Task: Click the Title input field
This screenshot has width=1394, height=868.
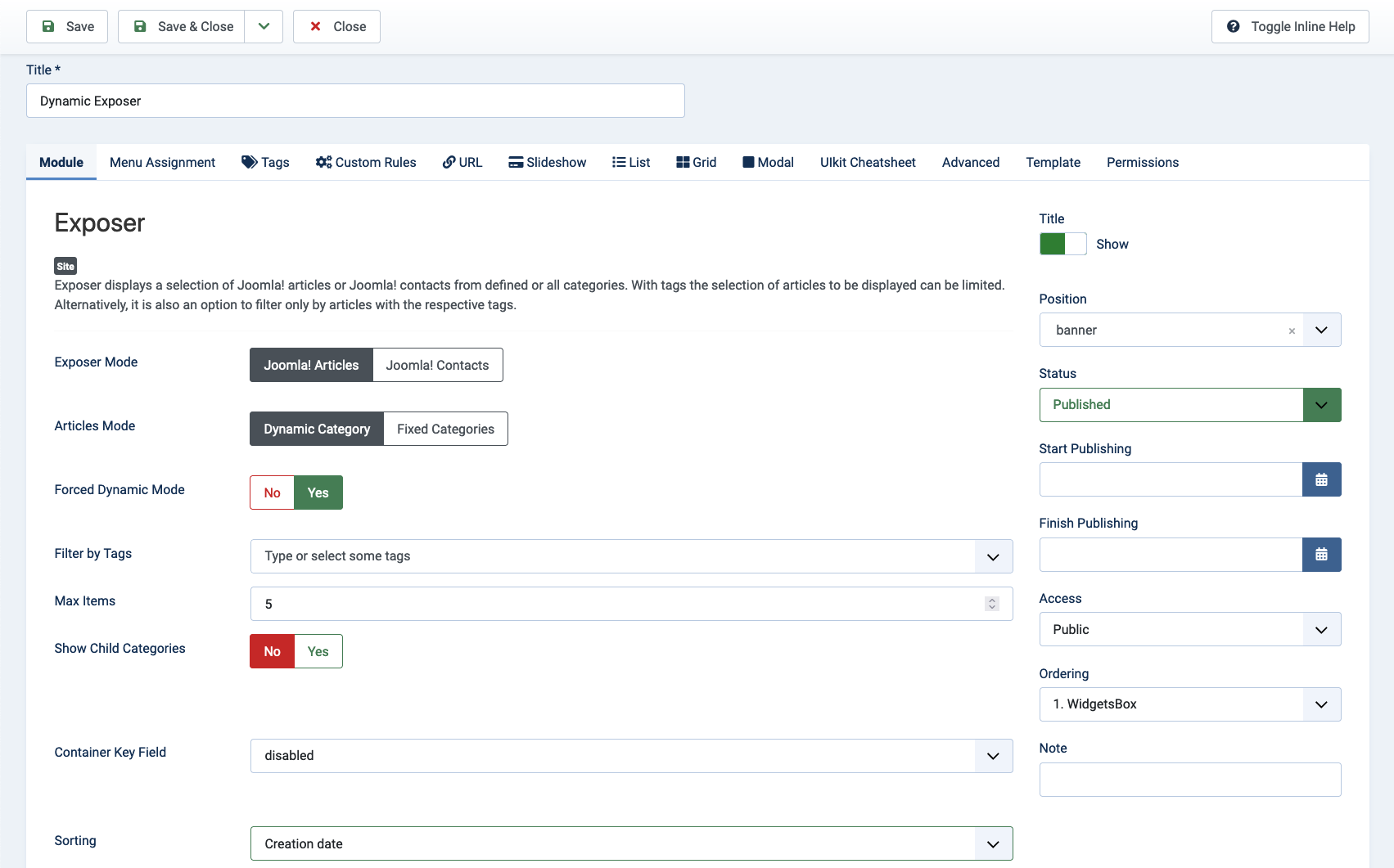Action: point(355,101)
